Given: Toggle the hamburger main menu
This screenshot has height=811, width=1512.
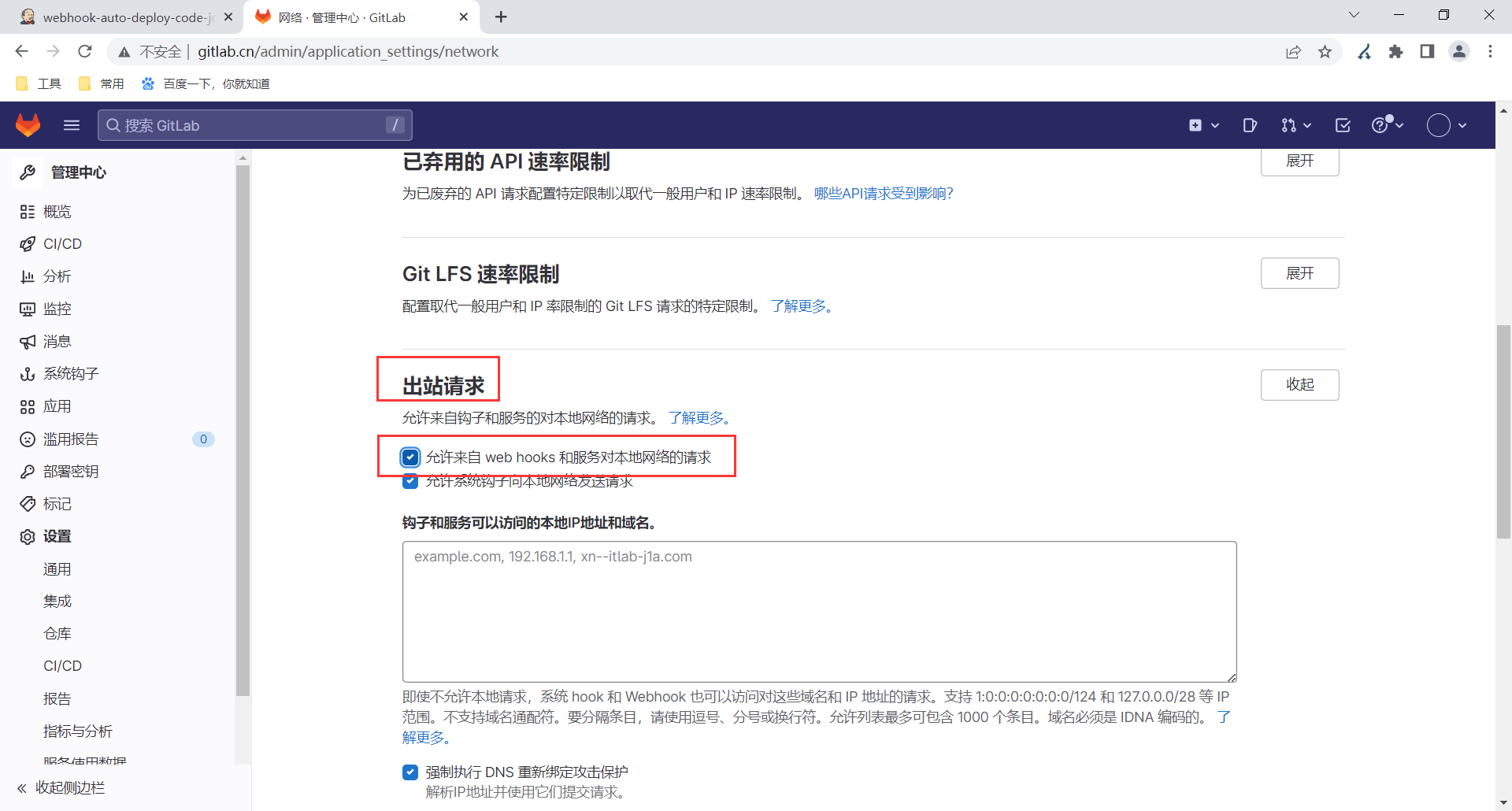Looking at the screenshot, I should (72, 125).
